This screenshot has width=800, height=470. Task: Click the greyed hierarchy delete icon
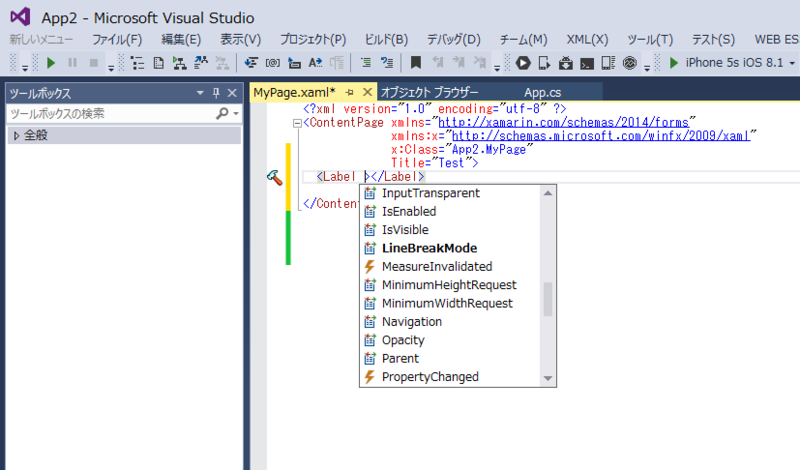tap(222, 63)
